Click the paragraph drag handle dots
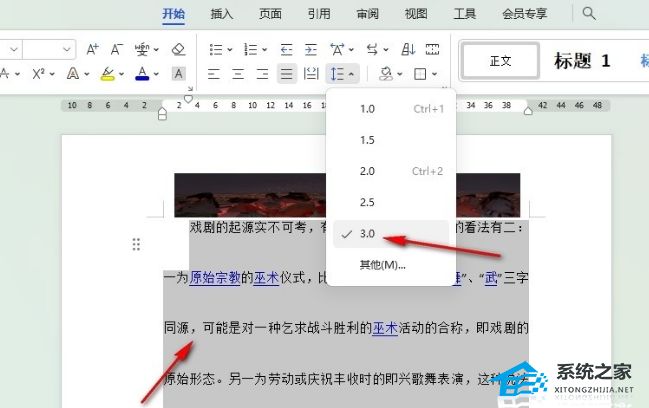The height and width of the screenshot is (408, 649). pos(136,245)
